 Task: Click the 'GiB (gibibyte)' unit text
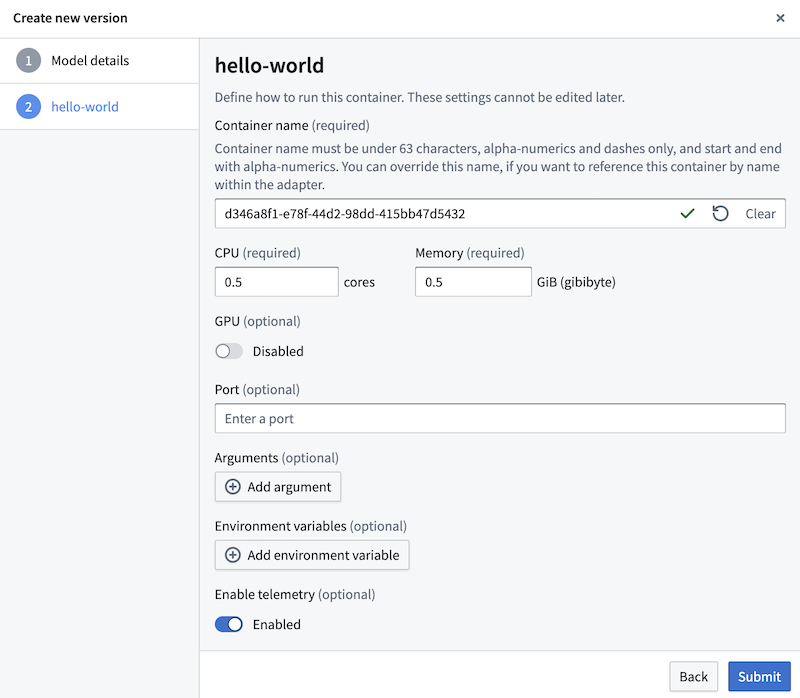(x=576, y=282)
